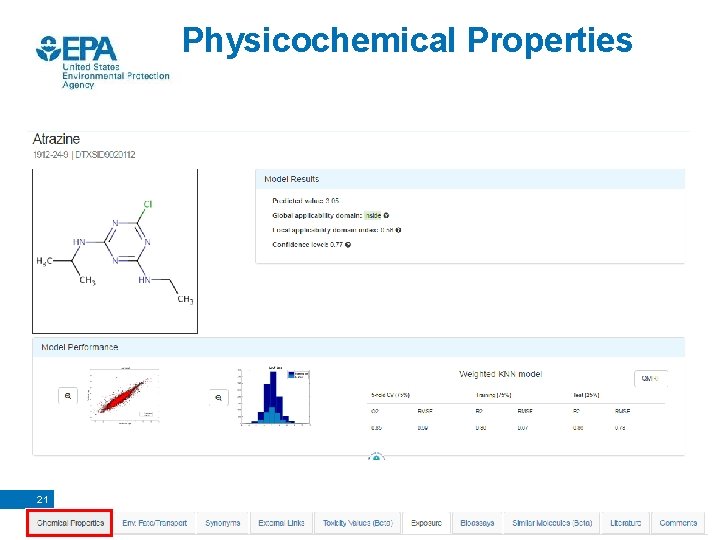Image resolution: width=720 pixels, height=540 pixels.
Task: Click the Weighted KNN model title
Action: 501,374
